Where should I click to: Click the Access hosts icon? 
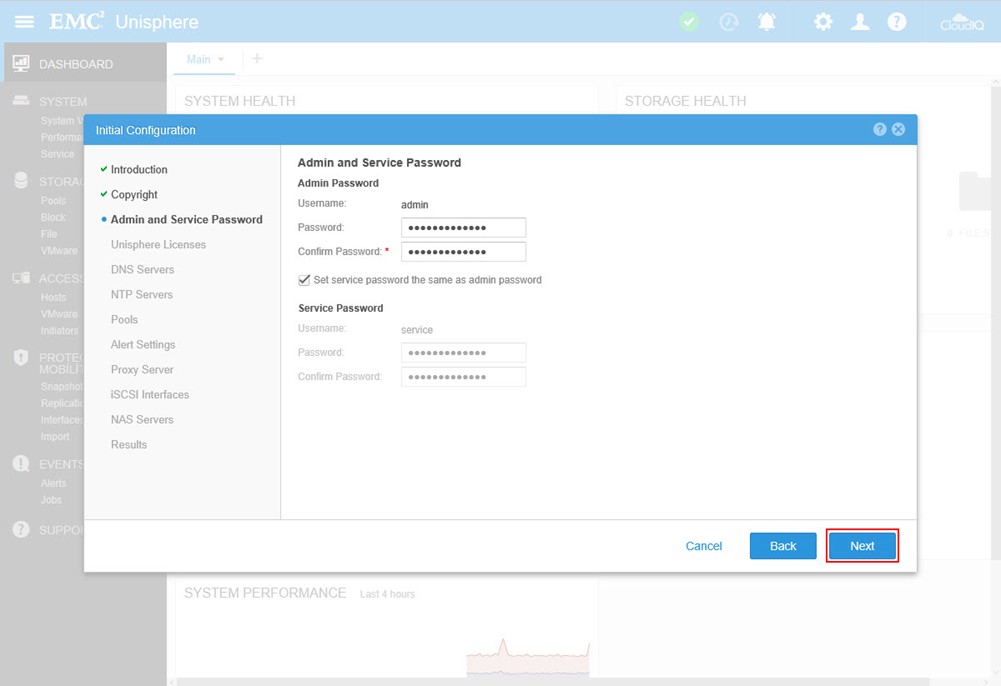coord(21,278)
